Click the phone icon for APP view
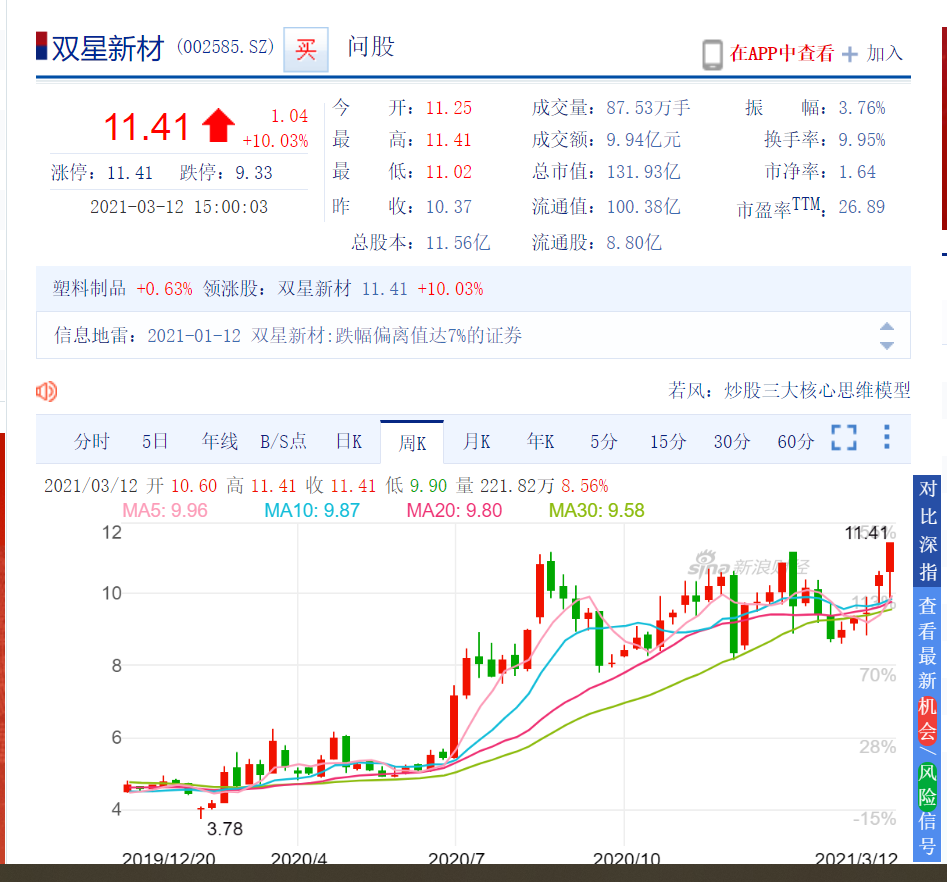 tap(713, 55)
